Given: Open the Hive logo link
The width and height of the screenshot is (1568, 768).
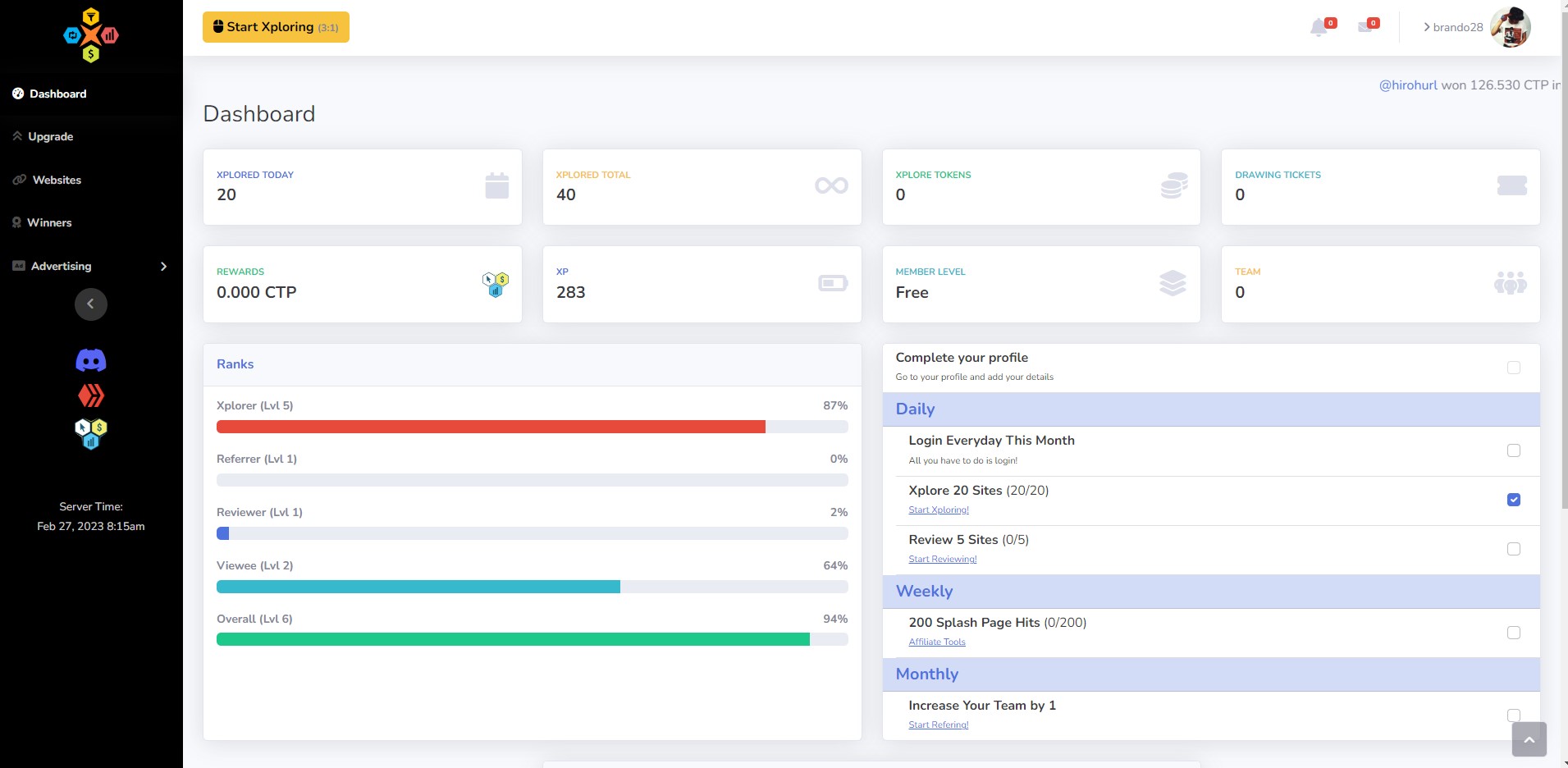Looking at the screenshot, I should click(x=91, y=395).
